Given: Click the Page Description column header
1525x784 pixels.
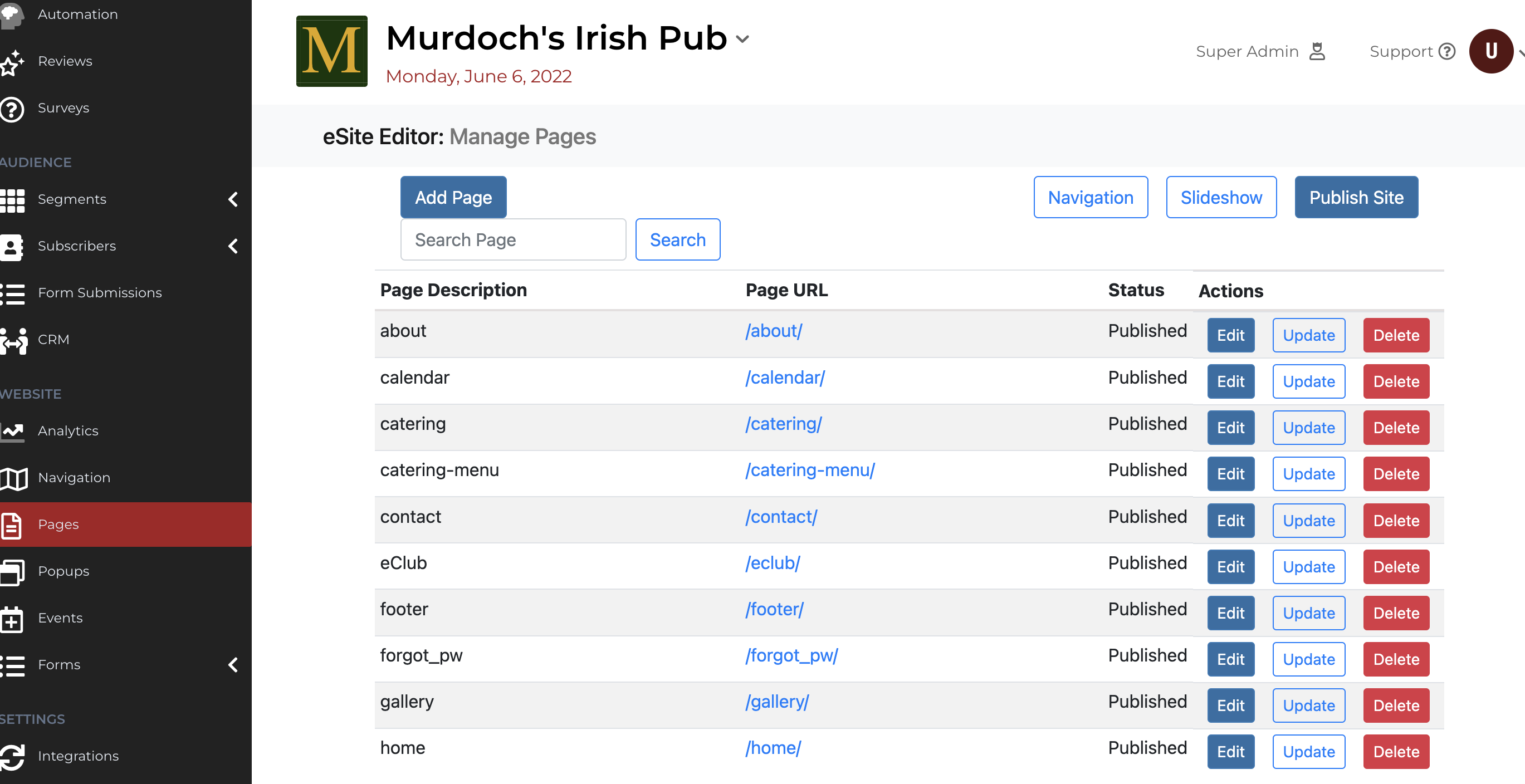Looking at the screenshot, I should (x=453, y=290).
